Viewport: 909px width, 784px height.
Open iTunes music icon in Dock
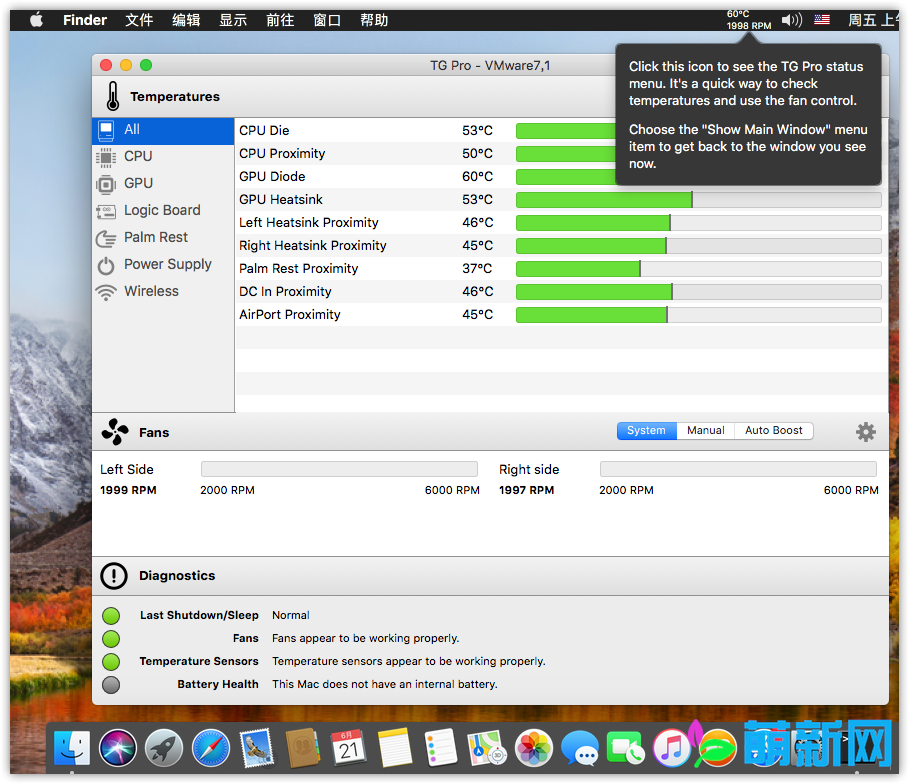[672, 748]
